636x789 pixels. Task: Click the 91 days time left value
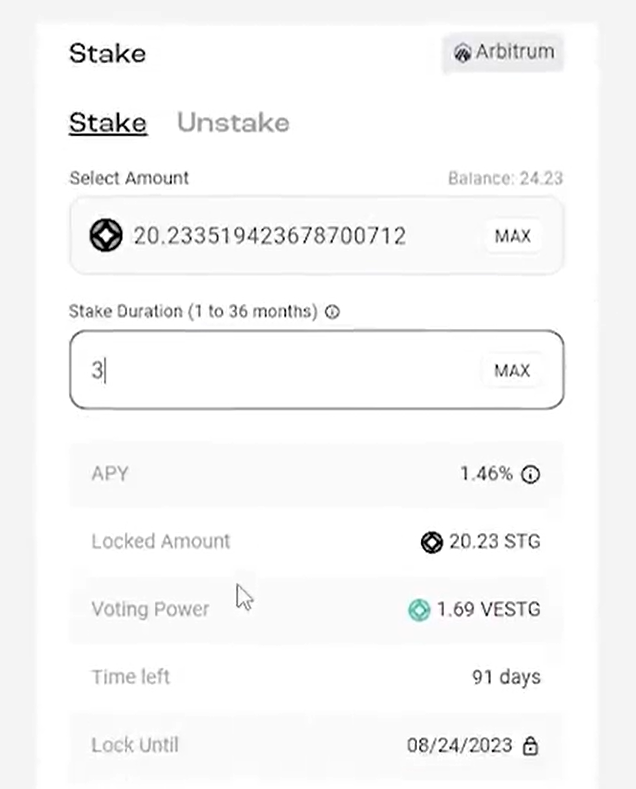coord(506,677)
